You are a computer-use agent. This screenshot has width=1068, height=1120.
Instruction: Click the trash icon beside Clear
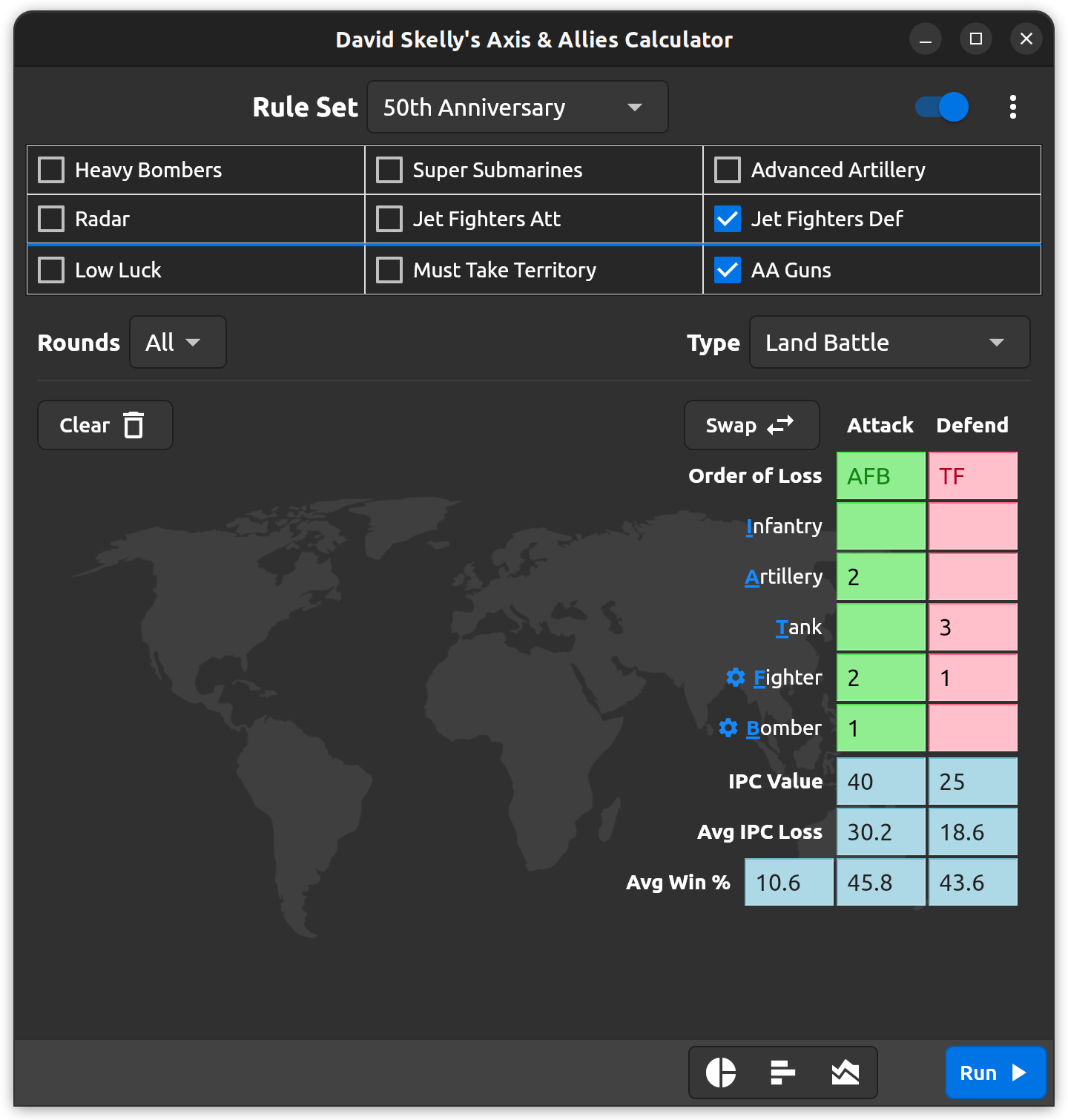pos(133,425)
